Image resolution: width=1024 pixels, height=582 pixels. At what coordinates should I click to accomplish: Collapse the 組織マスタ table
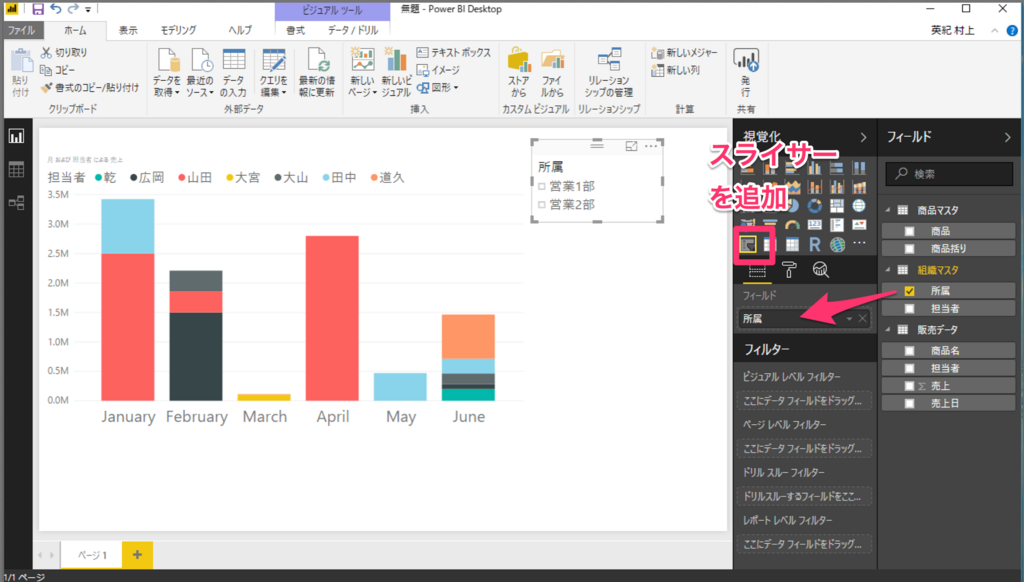[888, 270]
